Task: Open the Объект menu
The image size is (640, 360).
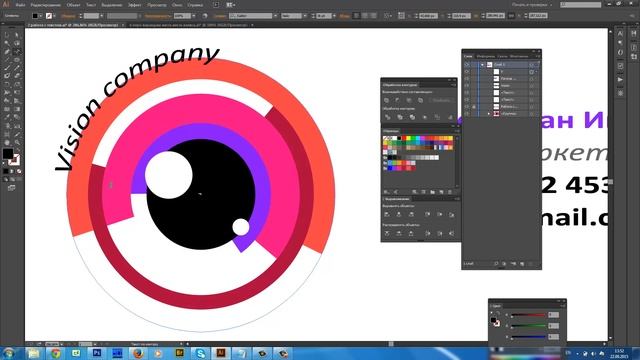Action: pos(73,5)
